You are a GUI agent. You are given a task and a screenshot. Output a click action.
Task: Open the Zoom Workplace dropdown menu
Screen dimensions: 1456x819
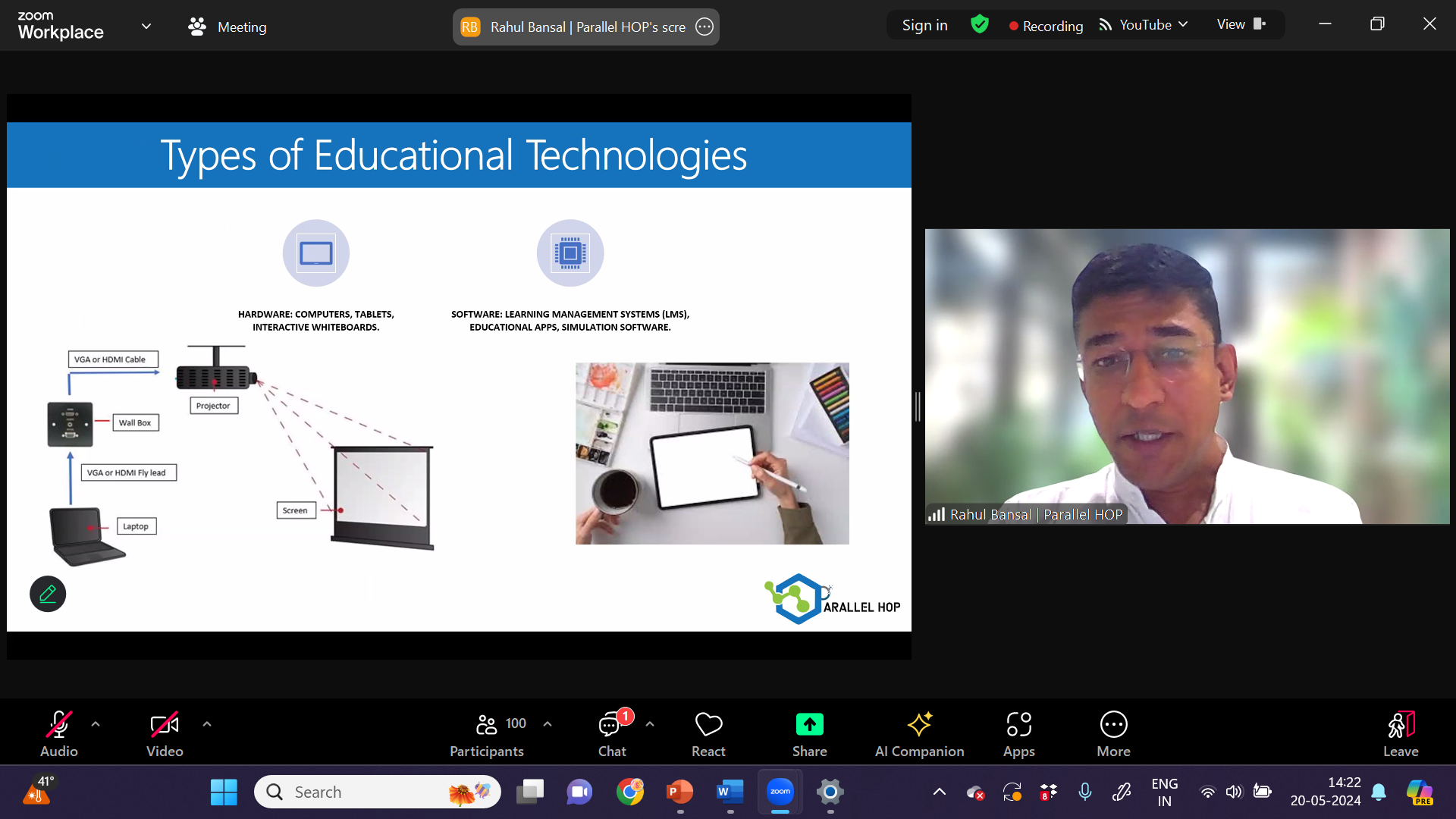pos(146,27)
